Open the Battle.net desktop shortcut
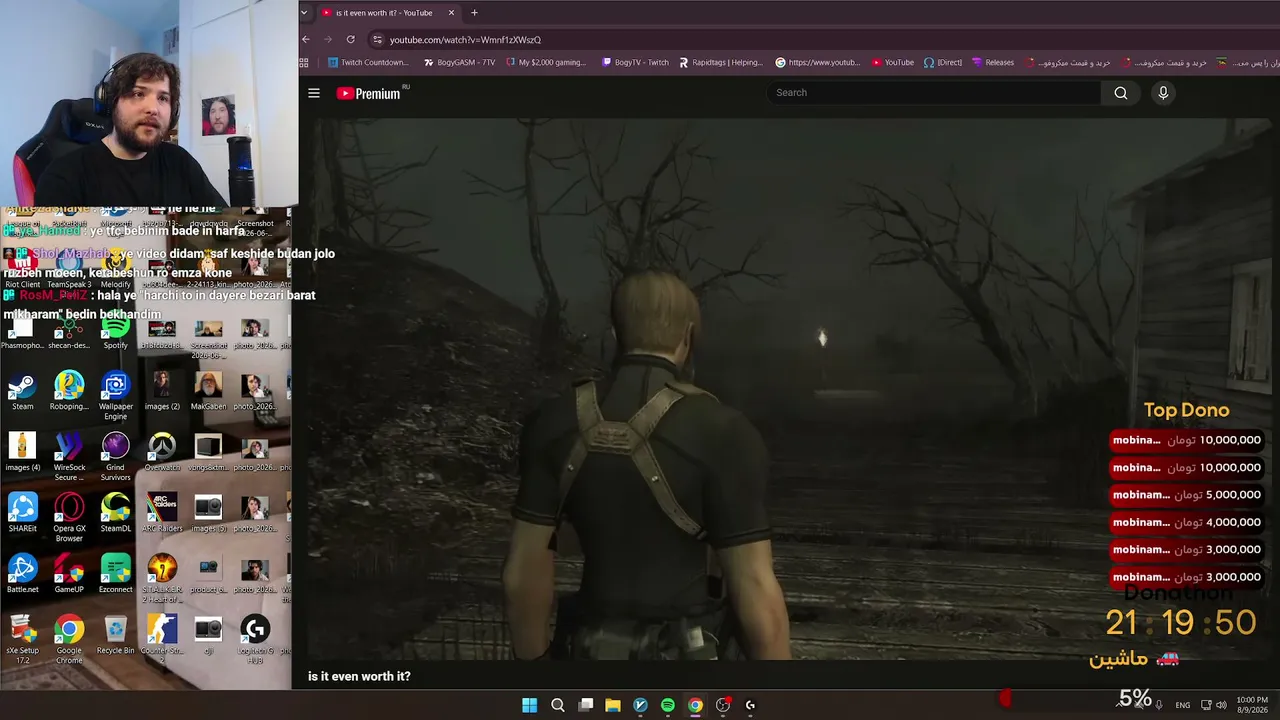The image size is (1280, 720). [22, 574]
